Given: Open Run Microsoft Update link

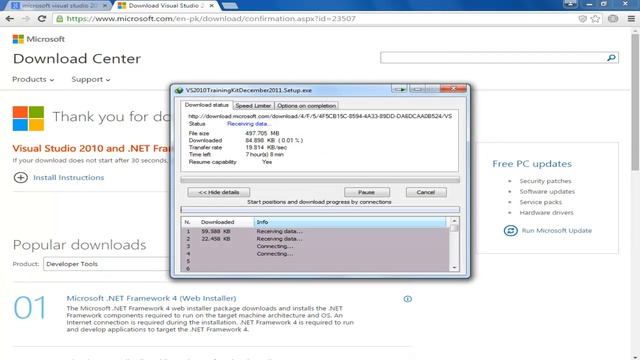Looking at the screenshot, I should click(556, 231).
